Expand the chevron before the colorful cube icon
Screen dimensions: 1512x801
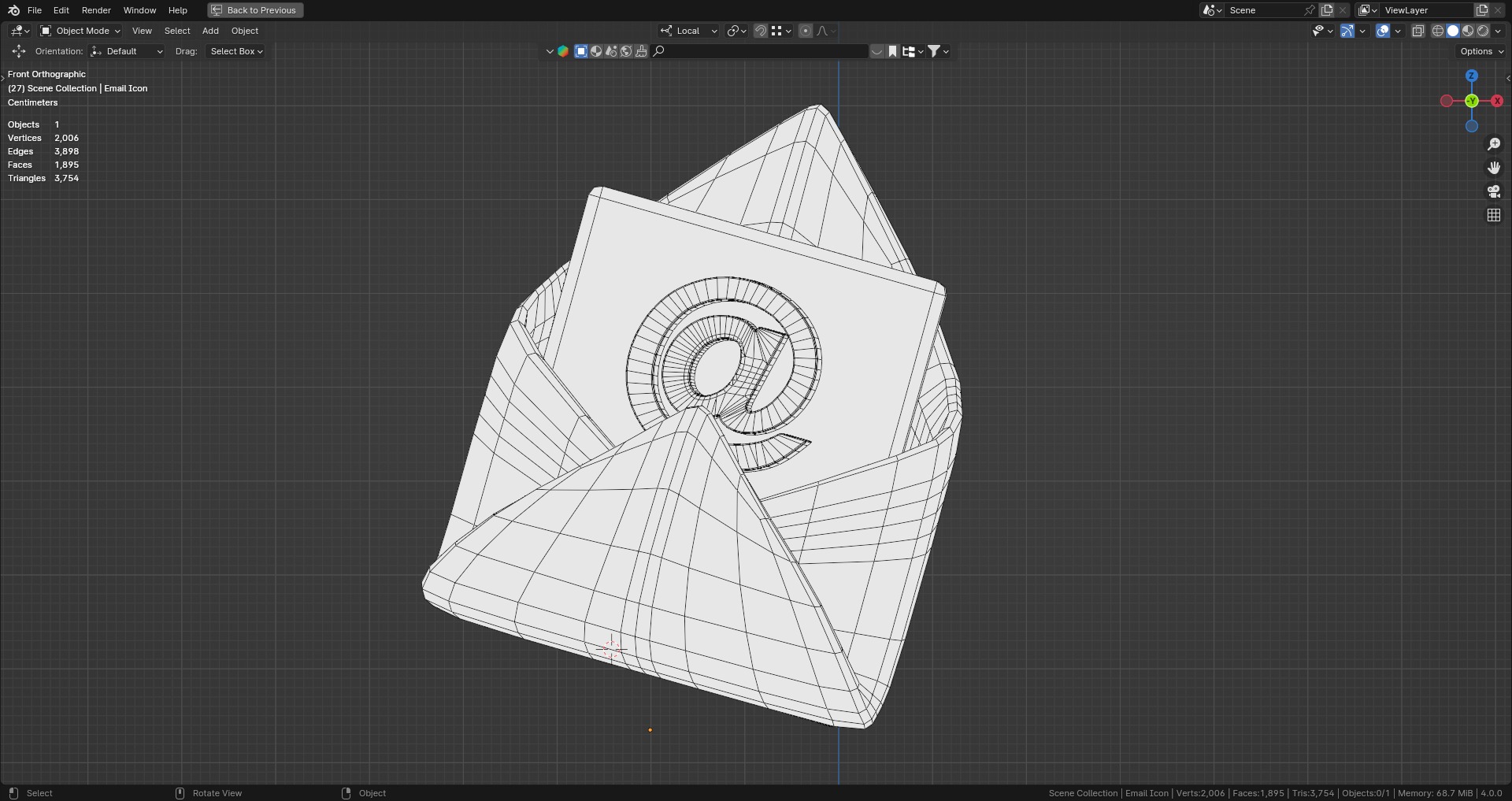pyautogui.click(x=550, y=51)
